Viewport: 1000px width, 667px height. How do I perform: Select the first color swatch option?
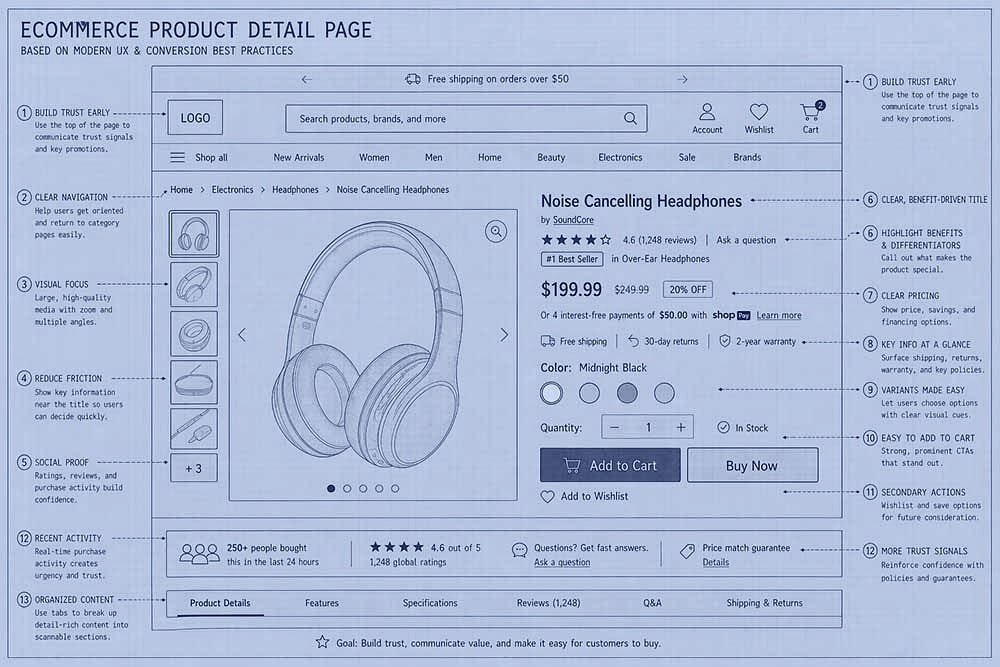pyautogui.click(x=551, y=393)
